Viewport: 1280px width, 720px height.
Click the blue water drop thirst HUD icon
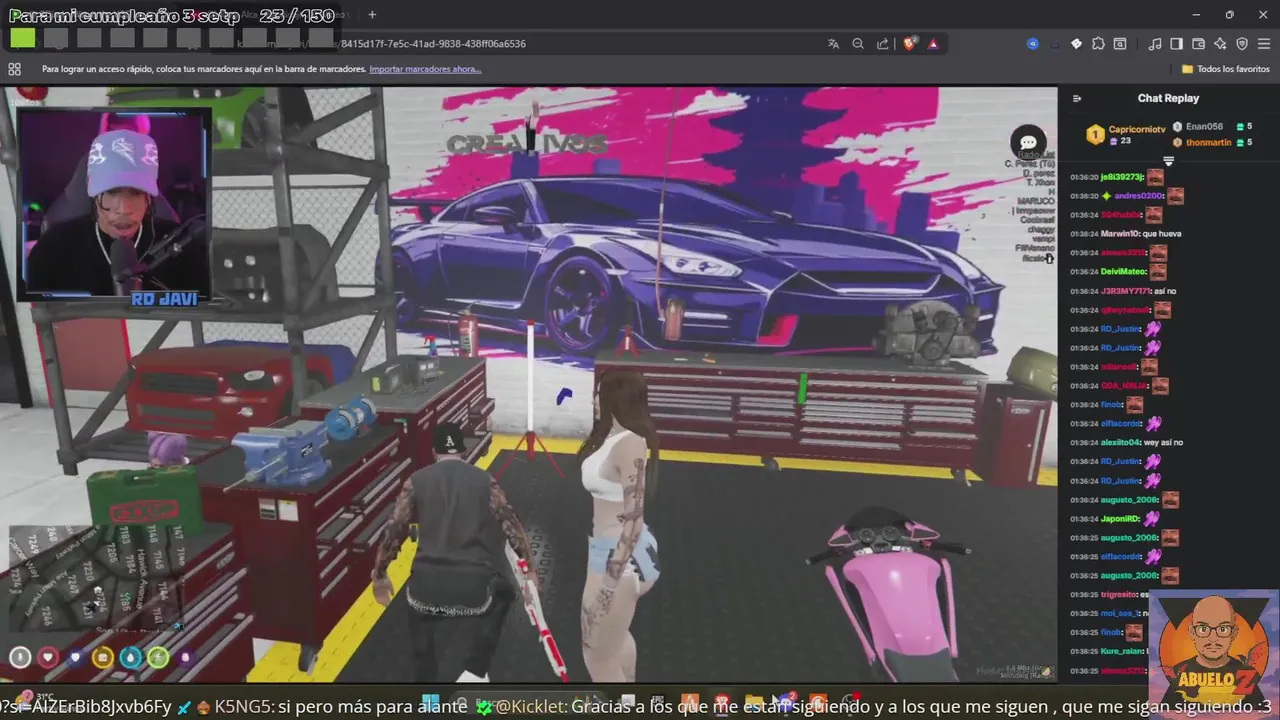click(x=130, y=657)
